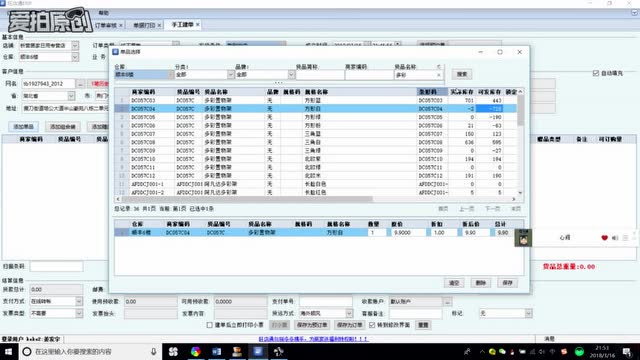Toggle 转到修改界面 checkbox

tap(372, 325)
